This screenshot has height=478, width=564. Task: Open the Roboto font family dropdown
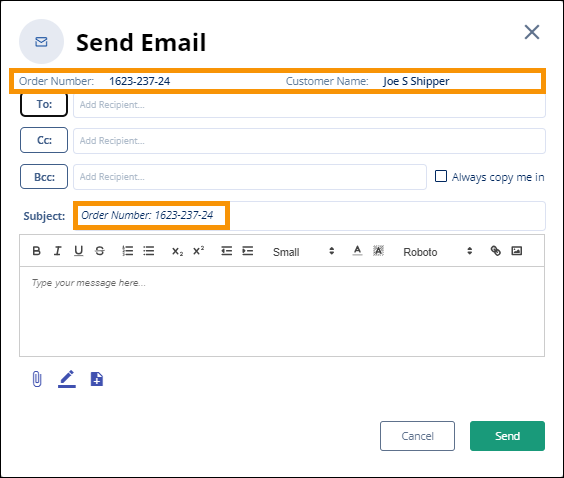[x=437, y=252]
